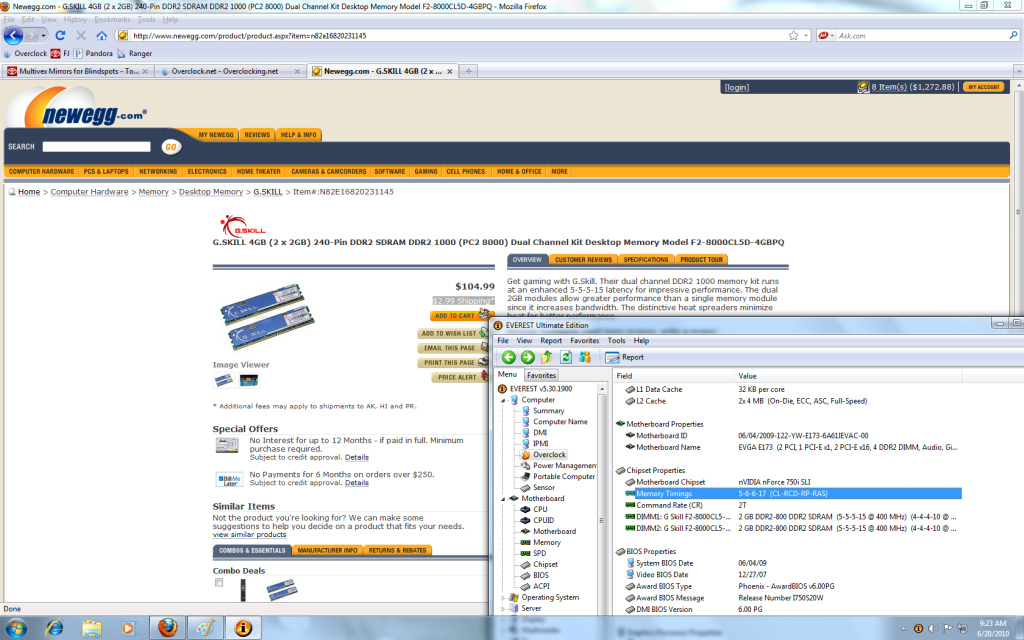This screenshot has height=640, width=1024.
Task: Go back in EVEREST with green left arrow
Action: [509, 357]
